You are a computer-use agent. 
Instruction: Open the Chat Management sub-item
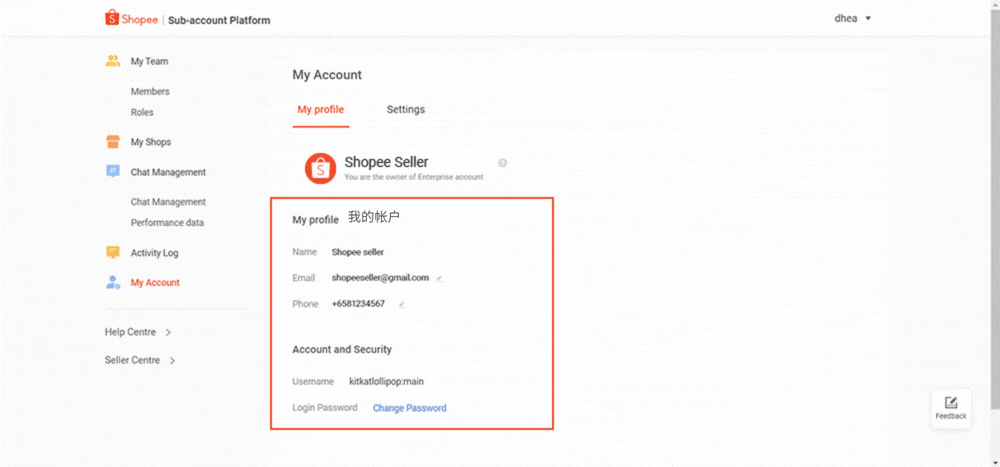tap(168, 202)
